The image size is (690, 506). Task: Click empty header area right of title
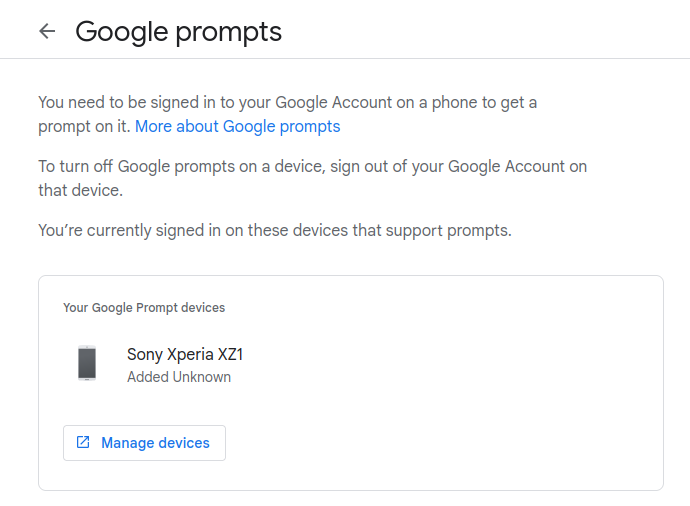[x=484, y=31]
